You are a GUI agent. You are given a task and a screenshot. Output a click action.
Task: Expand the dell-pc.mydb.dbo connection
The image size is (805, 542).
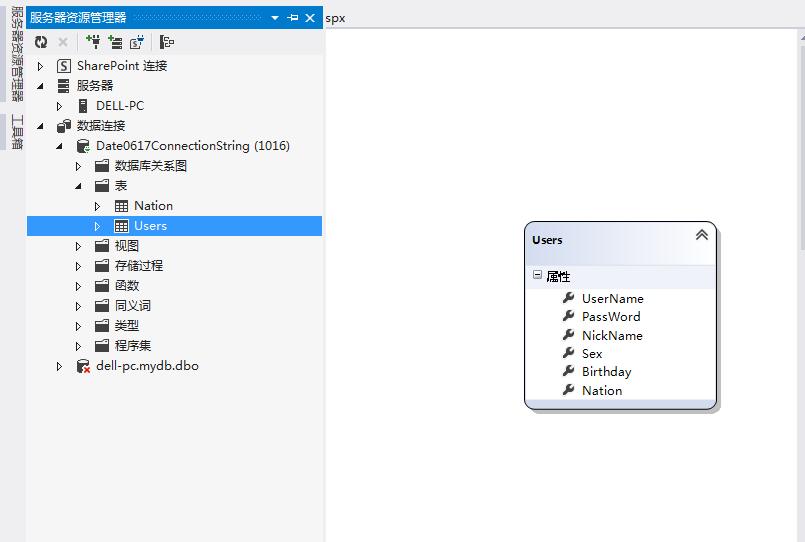[60, 366]
